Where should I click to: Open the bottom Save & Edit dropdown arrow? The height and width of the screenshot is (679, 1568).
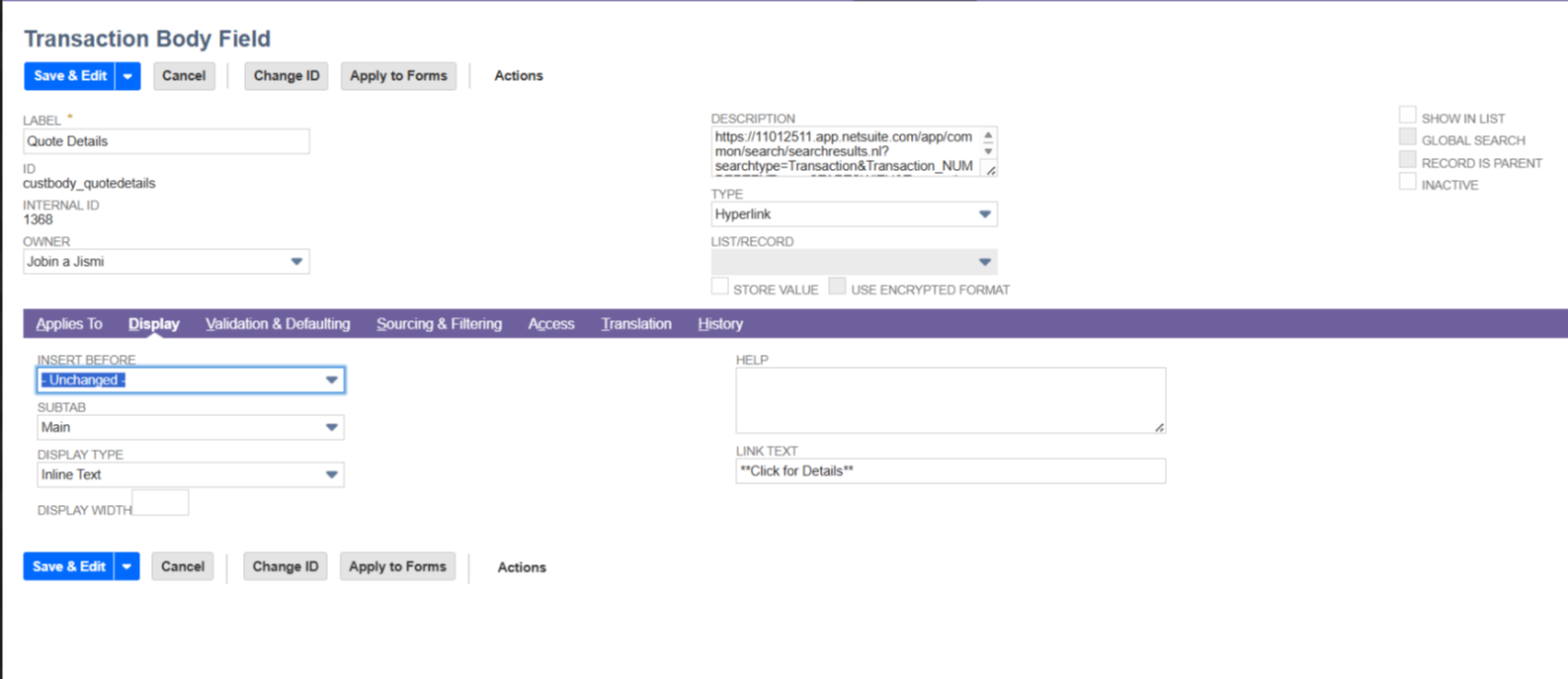(x=126, y=567)
